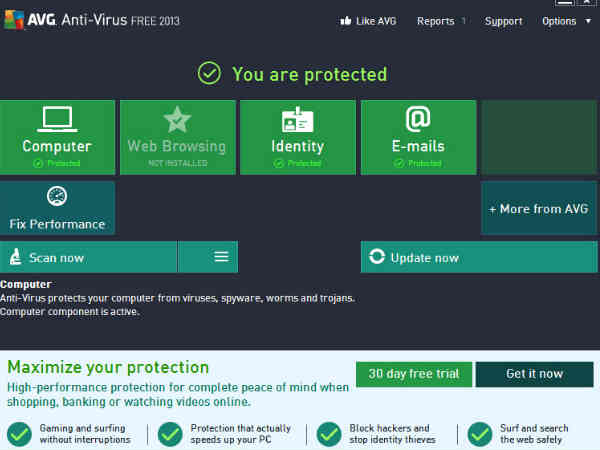Click the Get it now button
This screenshot has height=450, width=600.
tap(535, 374)
